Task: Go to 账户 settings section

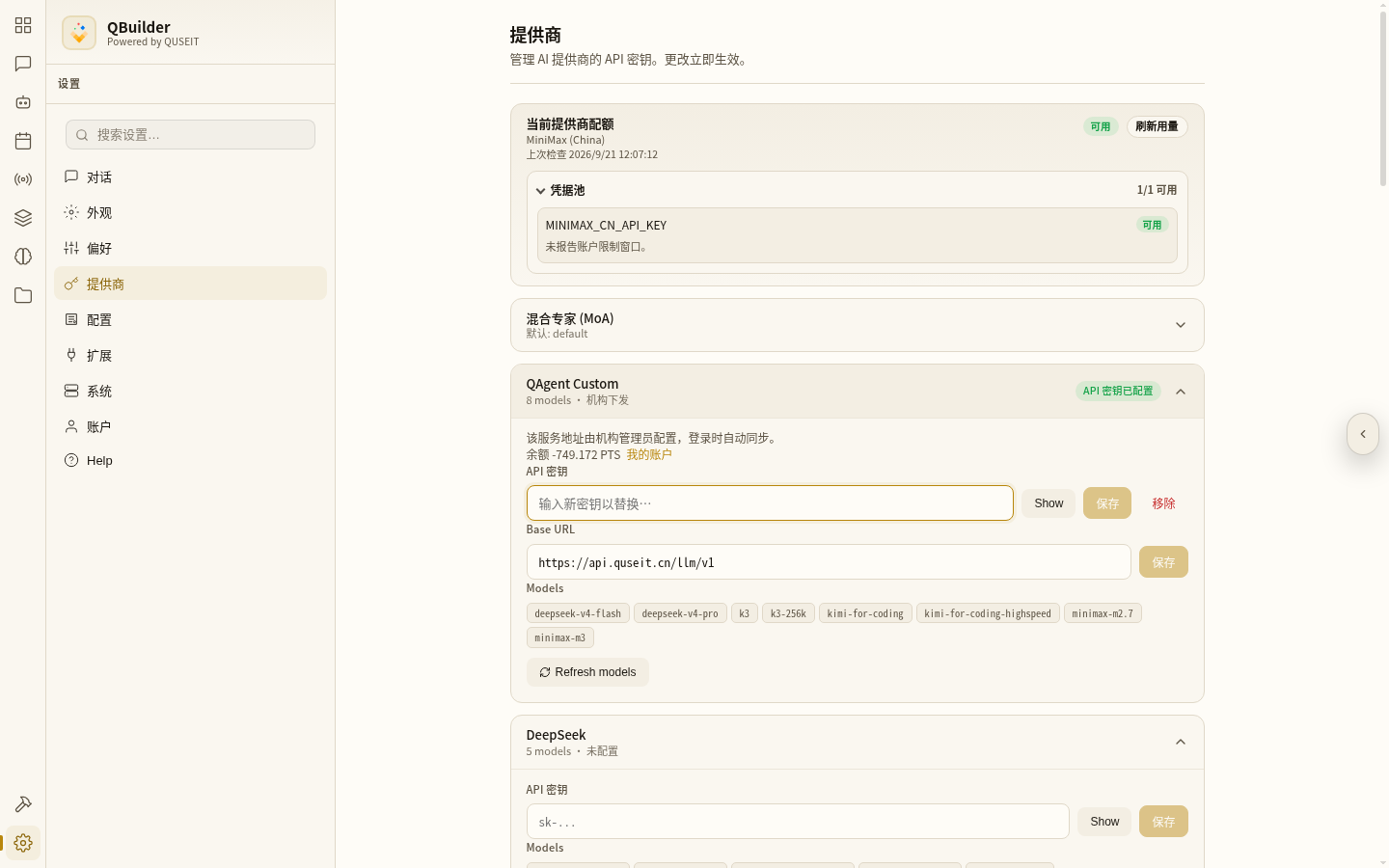Action: tap(190, 426)
